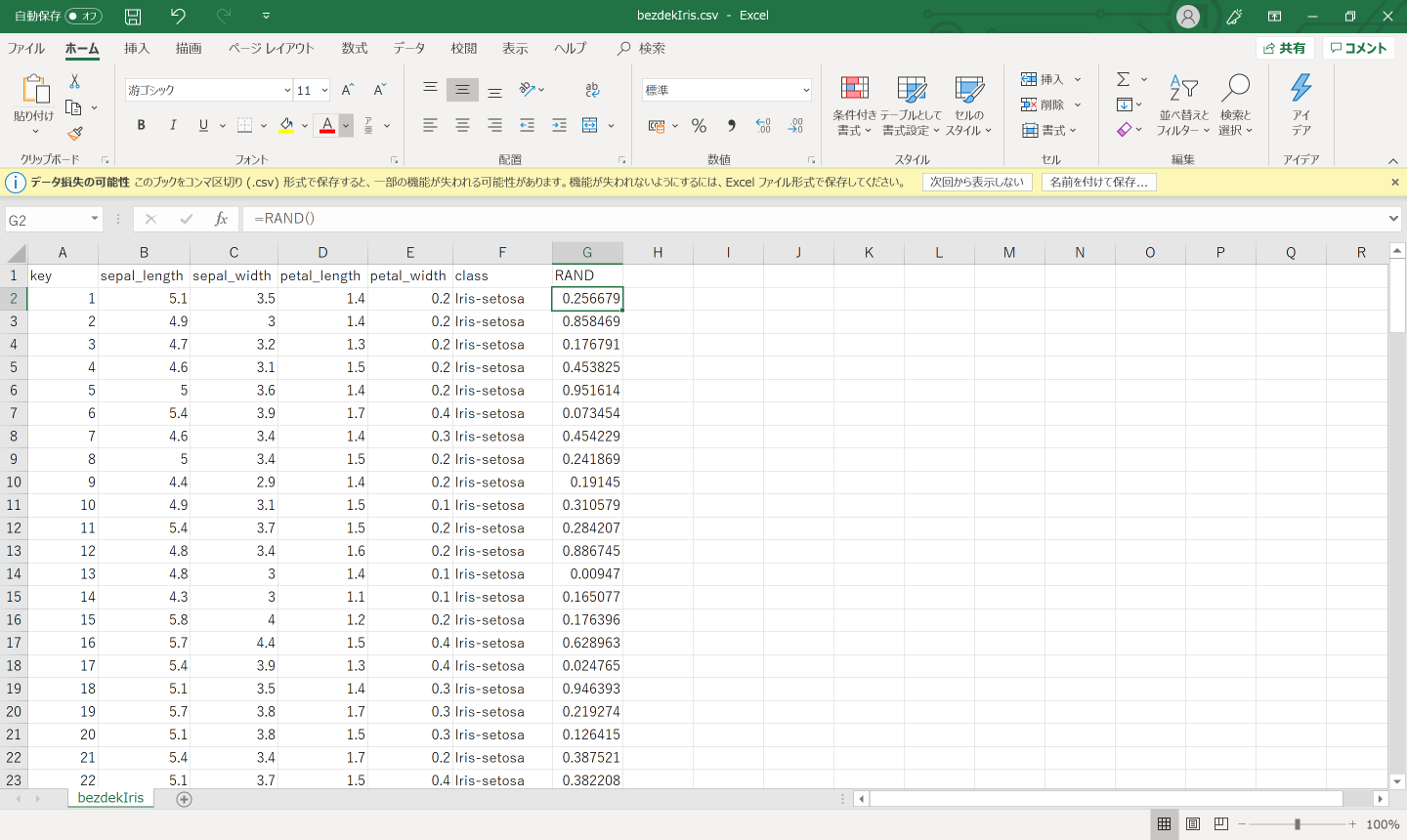1407x840 pixels.
Task: Apply percent style format
Action: [x=699, y=125]
